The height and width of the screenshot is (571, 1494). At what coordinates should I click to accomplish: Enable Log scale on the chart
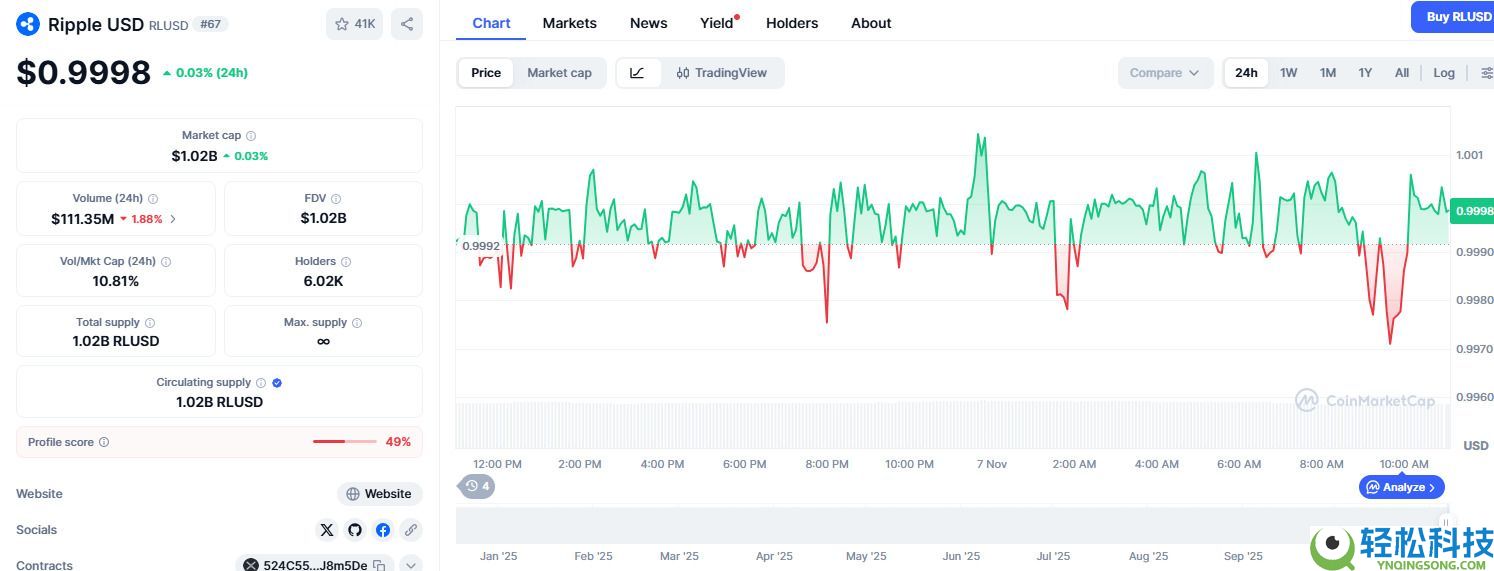[x=1444, y=73]
